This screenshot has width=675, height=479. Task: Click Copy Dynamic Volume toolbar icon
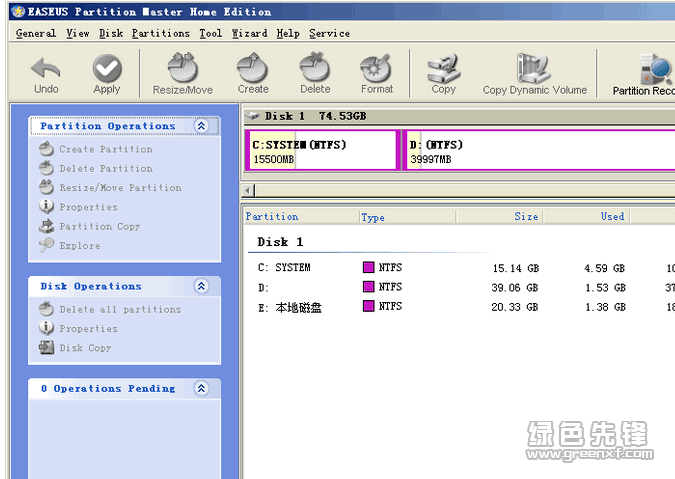point(534,68)
